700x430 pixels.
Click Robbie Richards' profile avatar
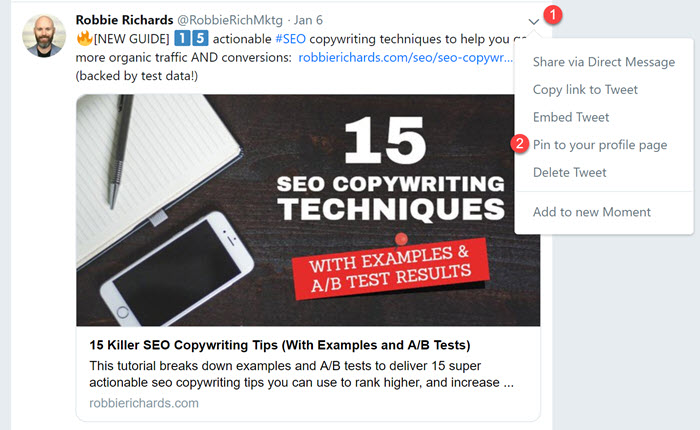44,36
